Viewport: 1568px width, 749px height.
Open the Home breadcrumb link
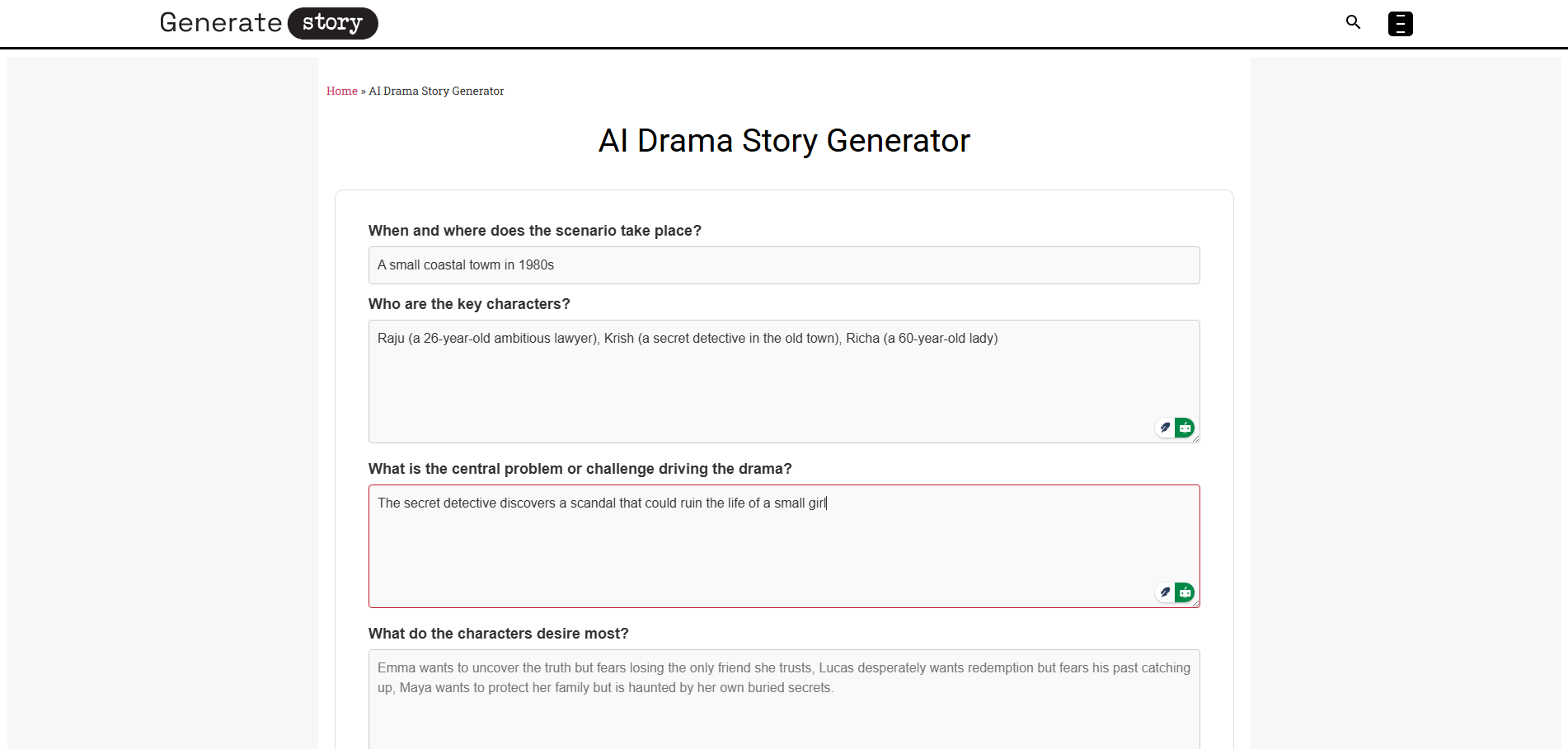(x=341, y=91)
